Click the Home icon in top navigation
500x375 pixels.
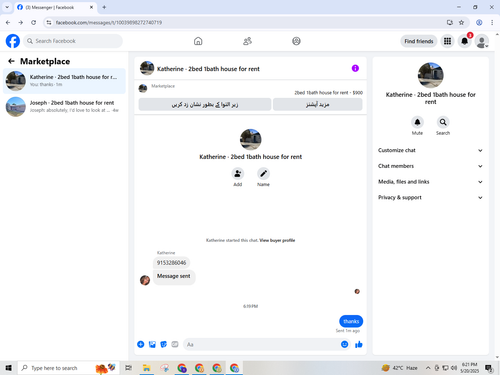(x=198, y=41)
